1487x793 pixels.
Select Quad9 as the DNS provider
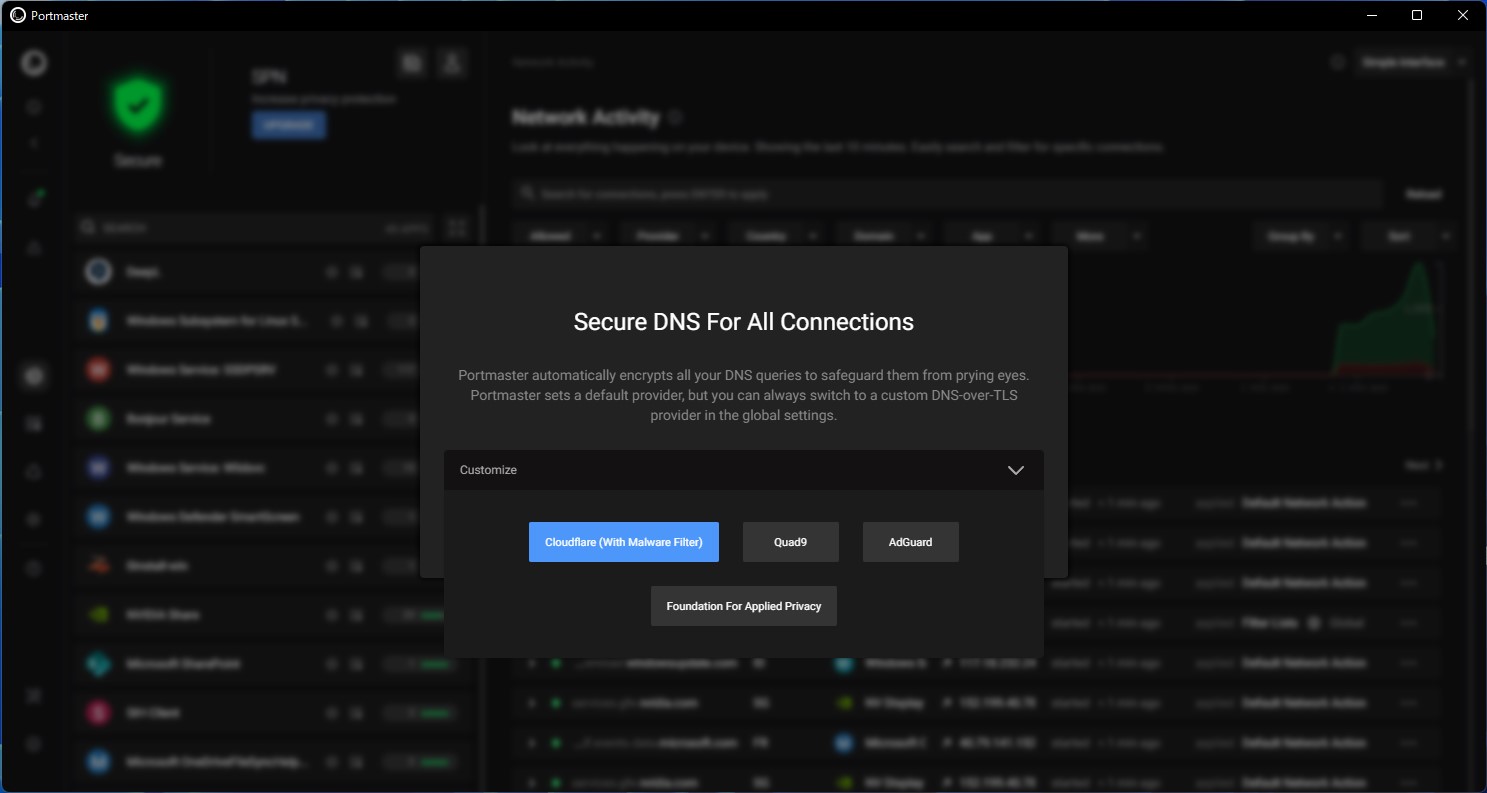tap(790, 541)
